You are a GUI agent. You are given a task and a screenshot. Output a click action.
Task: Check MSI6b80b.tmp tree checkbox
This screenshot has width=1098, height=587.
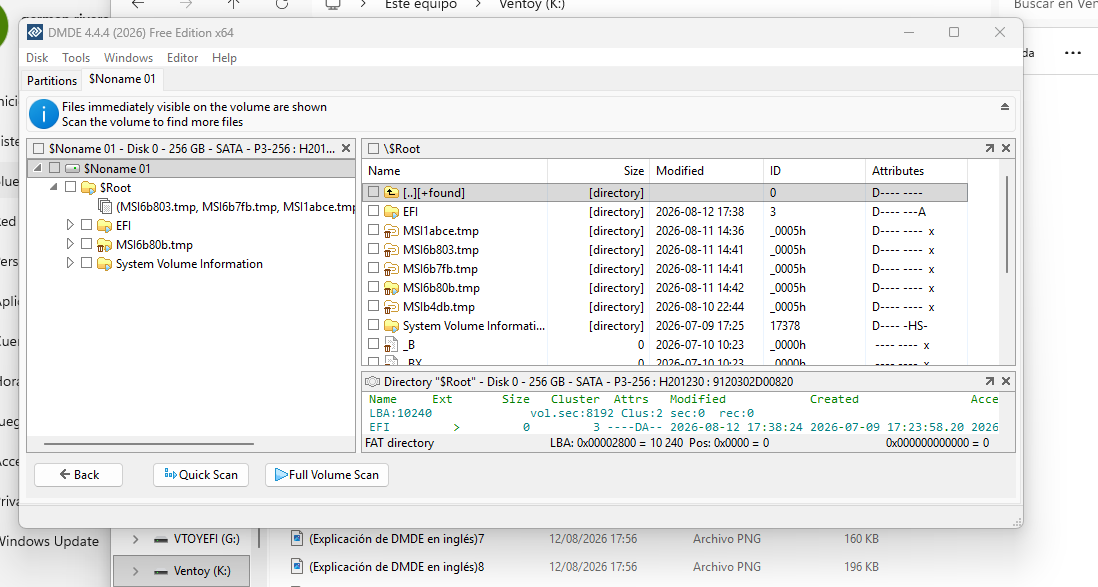(87, 244)
